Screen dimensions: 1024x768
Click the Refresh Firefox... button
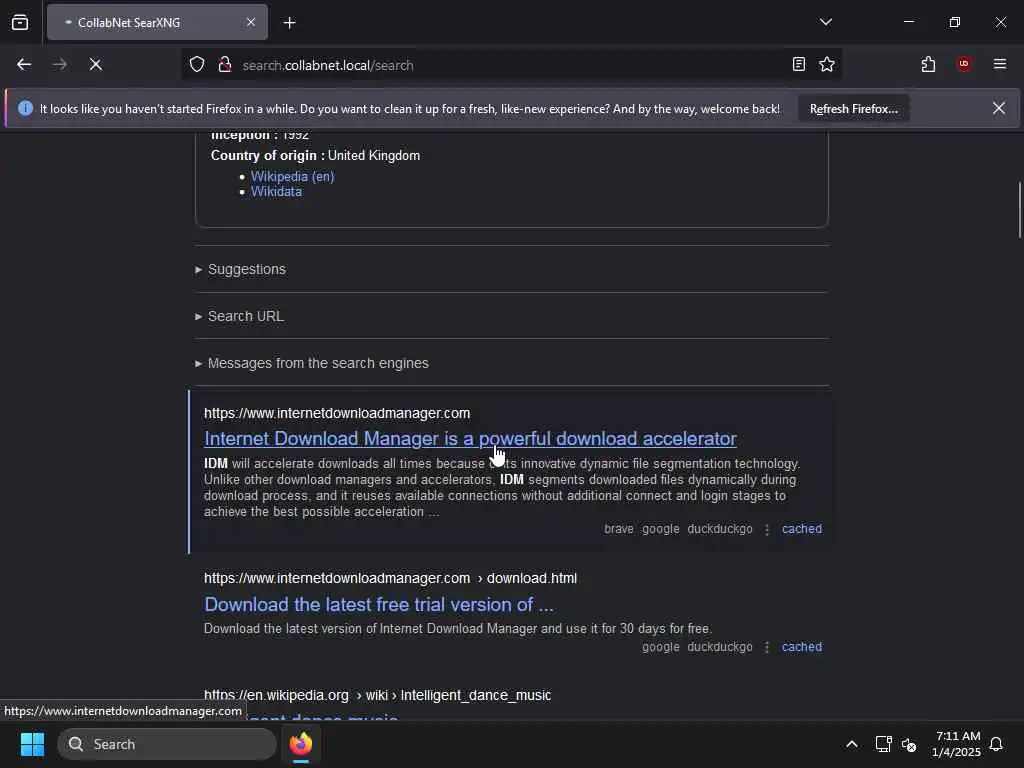tap(854, 109)
